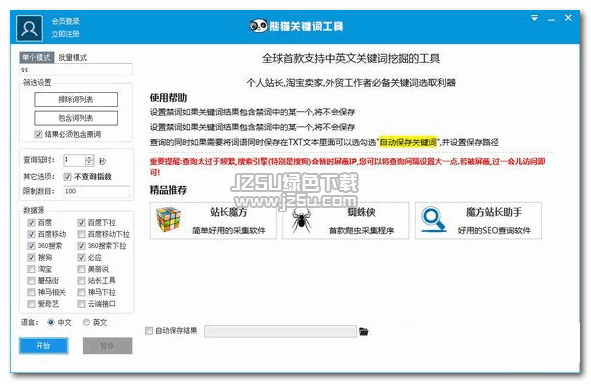The width and height of the screenshot is (591, 384).
Task: Uncheck the 必应 data source
Action: coord(81,258)
